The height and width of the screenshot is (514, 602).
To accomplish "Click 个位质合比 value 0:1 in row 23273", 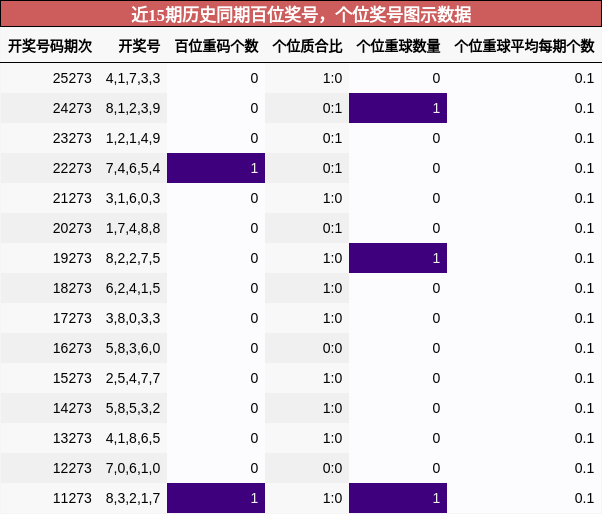I will point(332,138).
